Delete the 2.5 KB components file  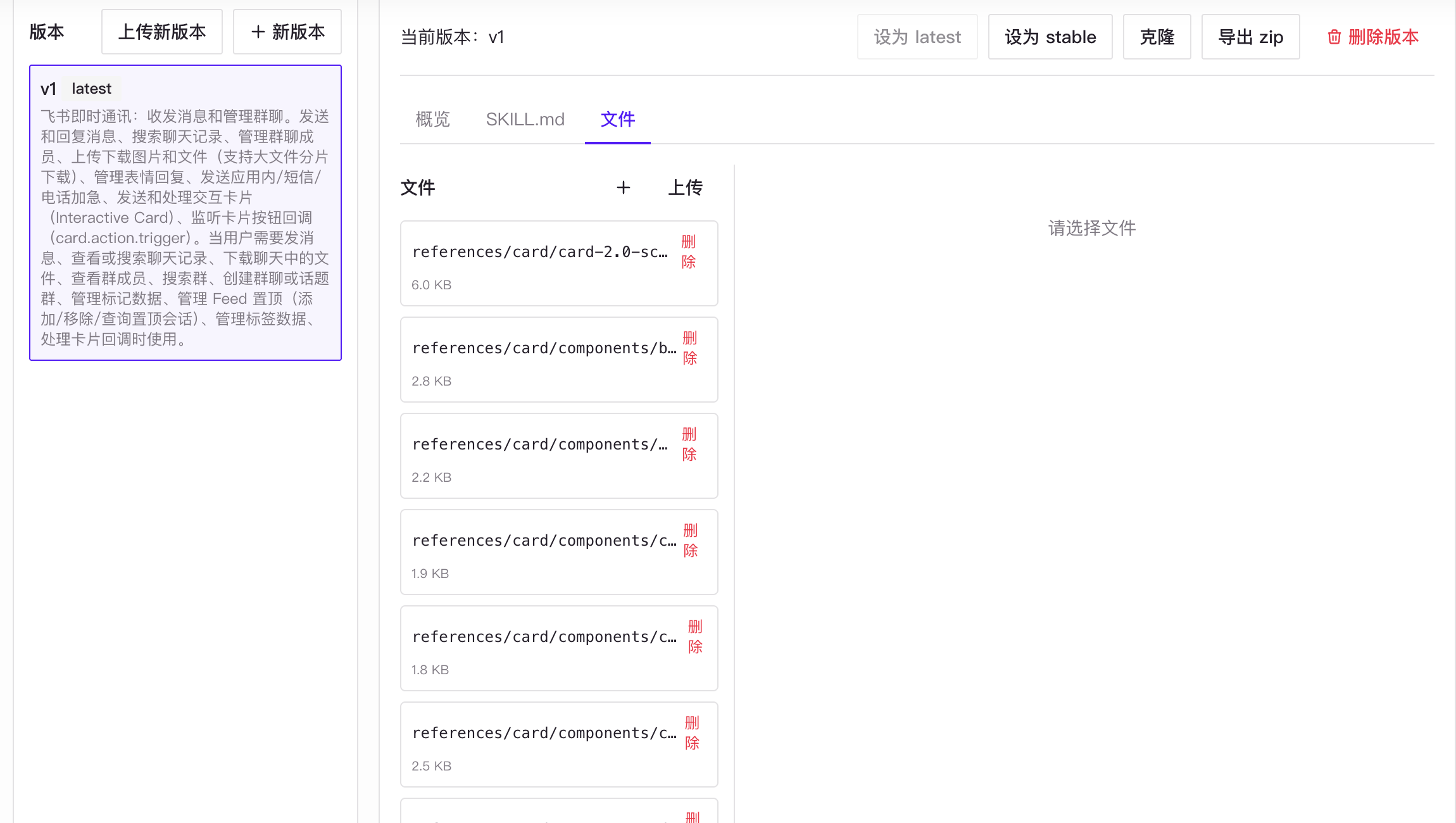click(x=693, y=733)
